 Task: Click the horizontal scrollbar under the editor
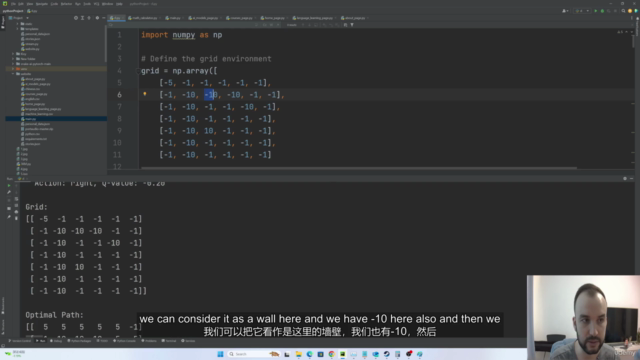(x=358, y=168)
